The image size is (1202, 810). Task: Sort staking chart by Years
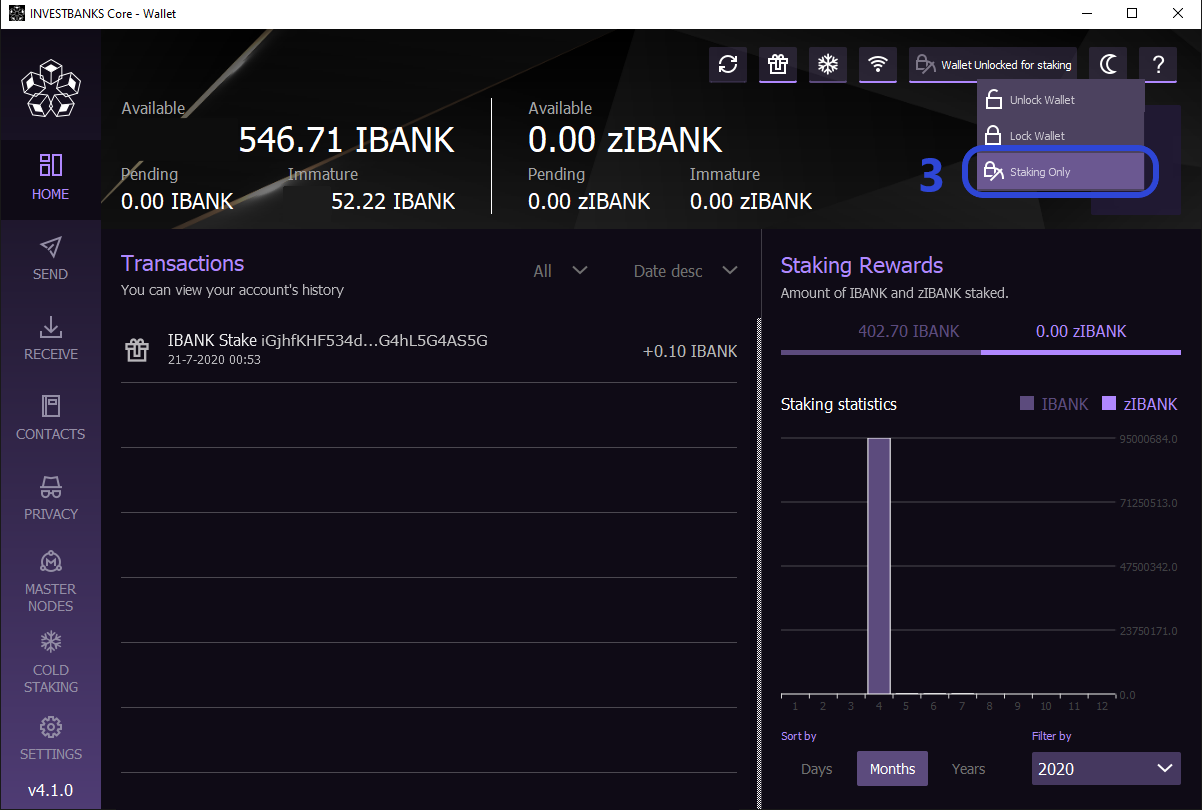point(968,769)
